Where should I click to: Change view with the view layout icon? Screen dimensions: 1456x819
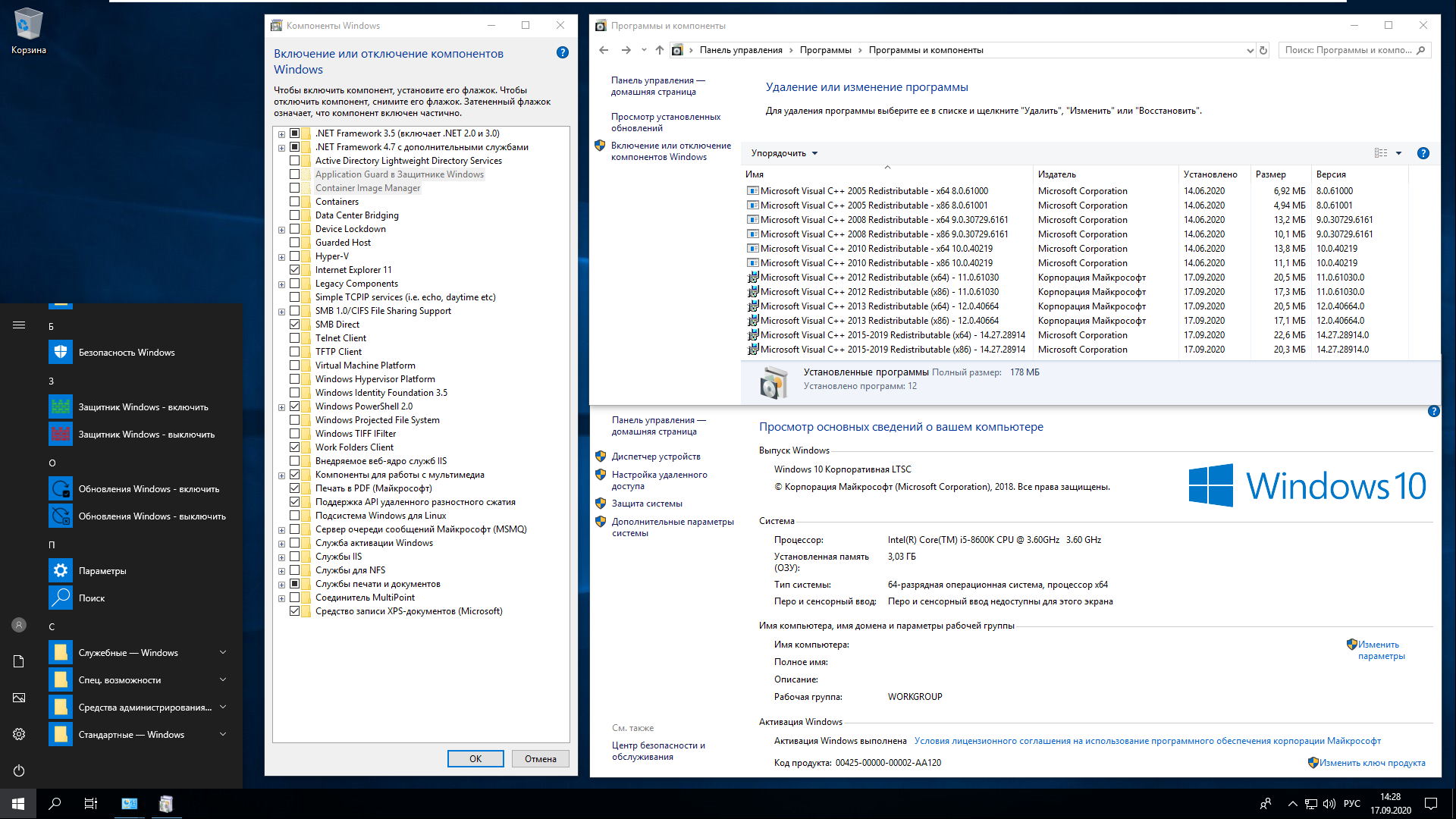tap(1381, 153)
